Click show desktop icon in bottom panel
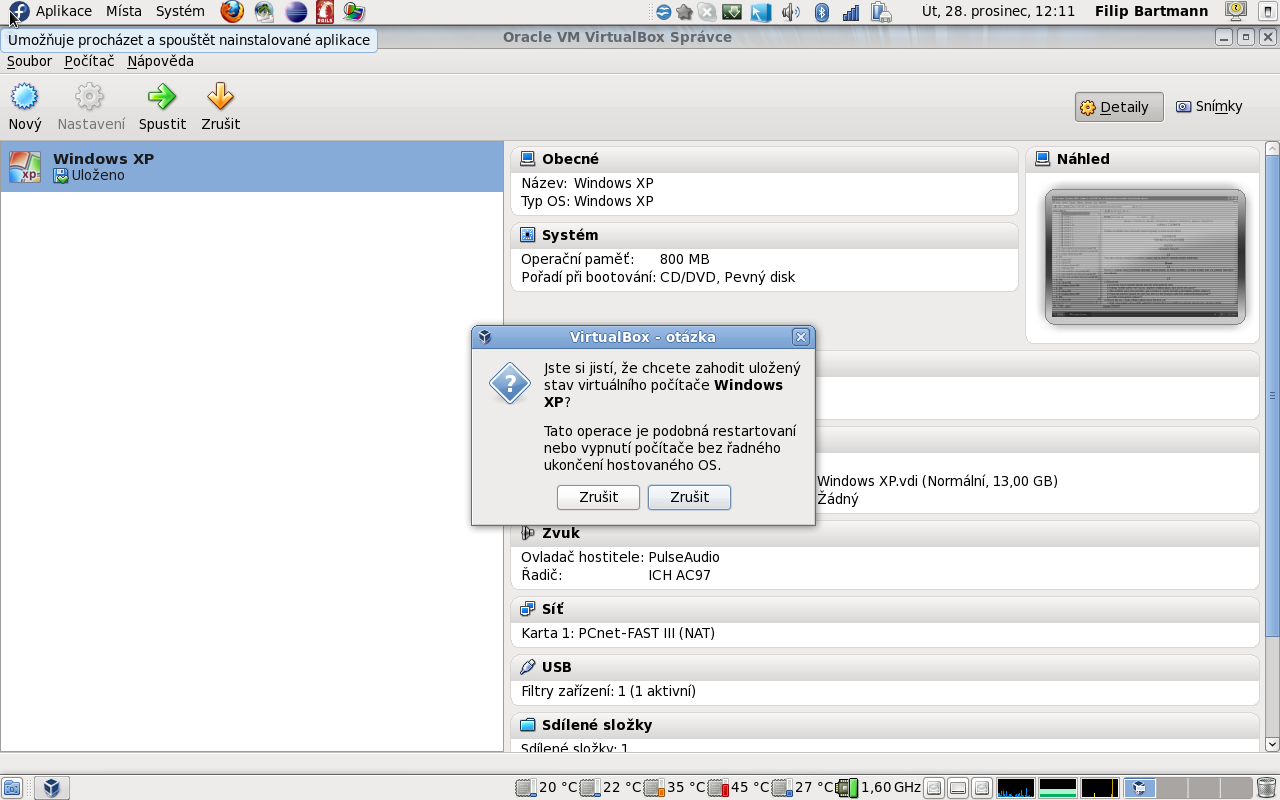1280x800 pixels. coord(12,788)
